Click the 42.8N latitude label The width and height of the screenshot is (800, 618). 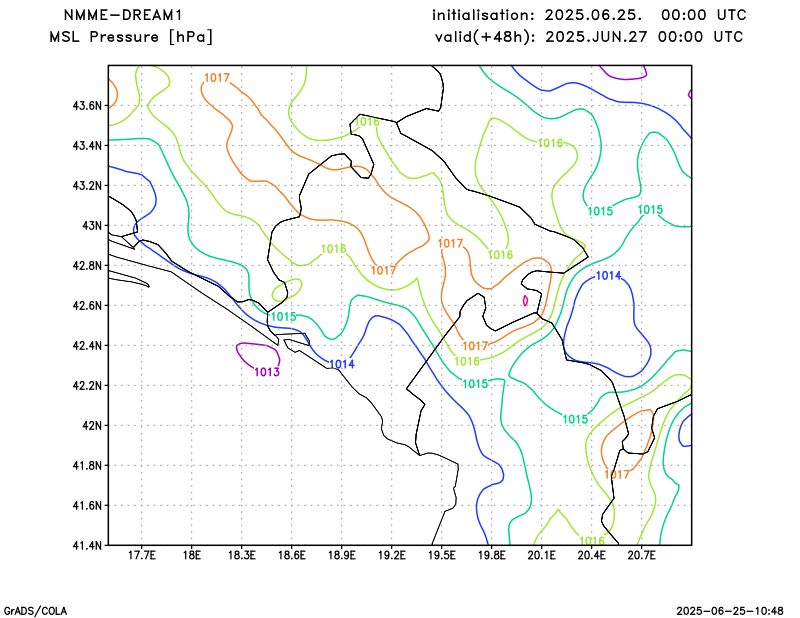pos(87,265)
